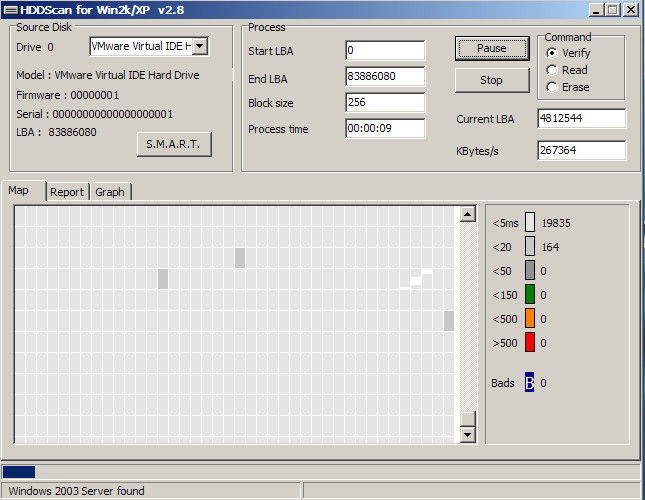
Task: Click the Block size input field
Action: point(385,102)
